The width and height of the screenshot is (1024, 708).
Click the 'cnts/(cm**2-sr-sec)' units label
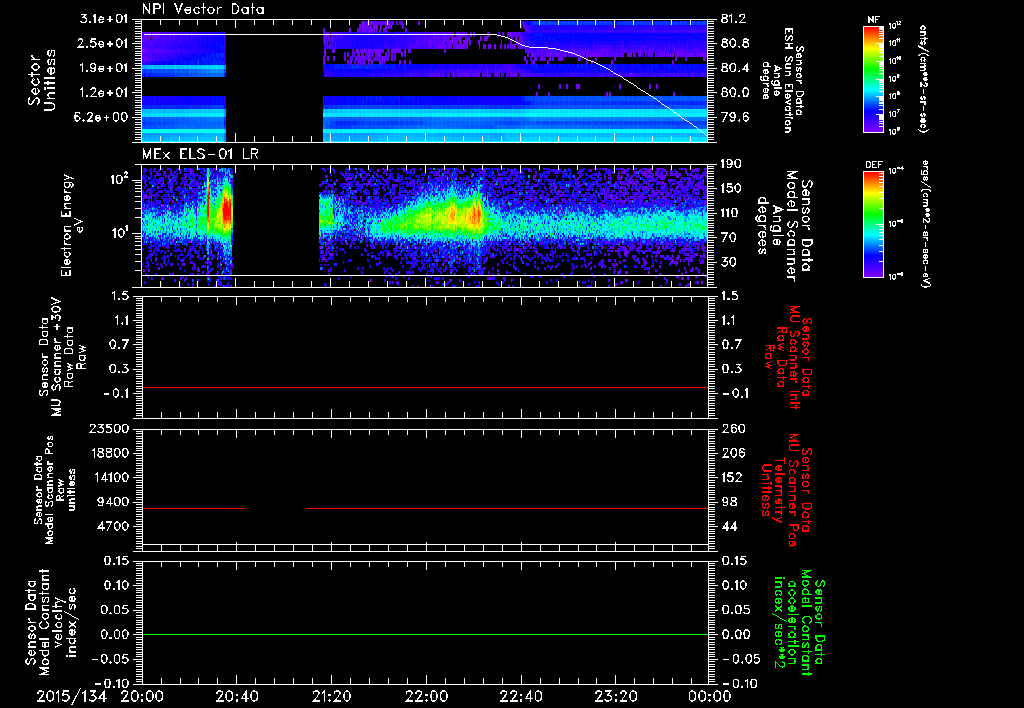click(923, 78)
